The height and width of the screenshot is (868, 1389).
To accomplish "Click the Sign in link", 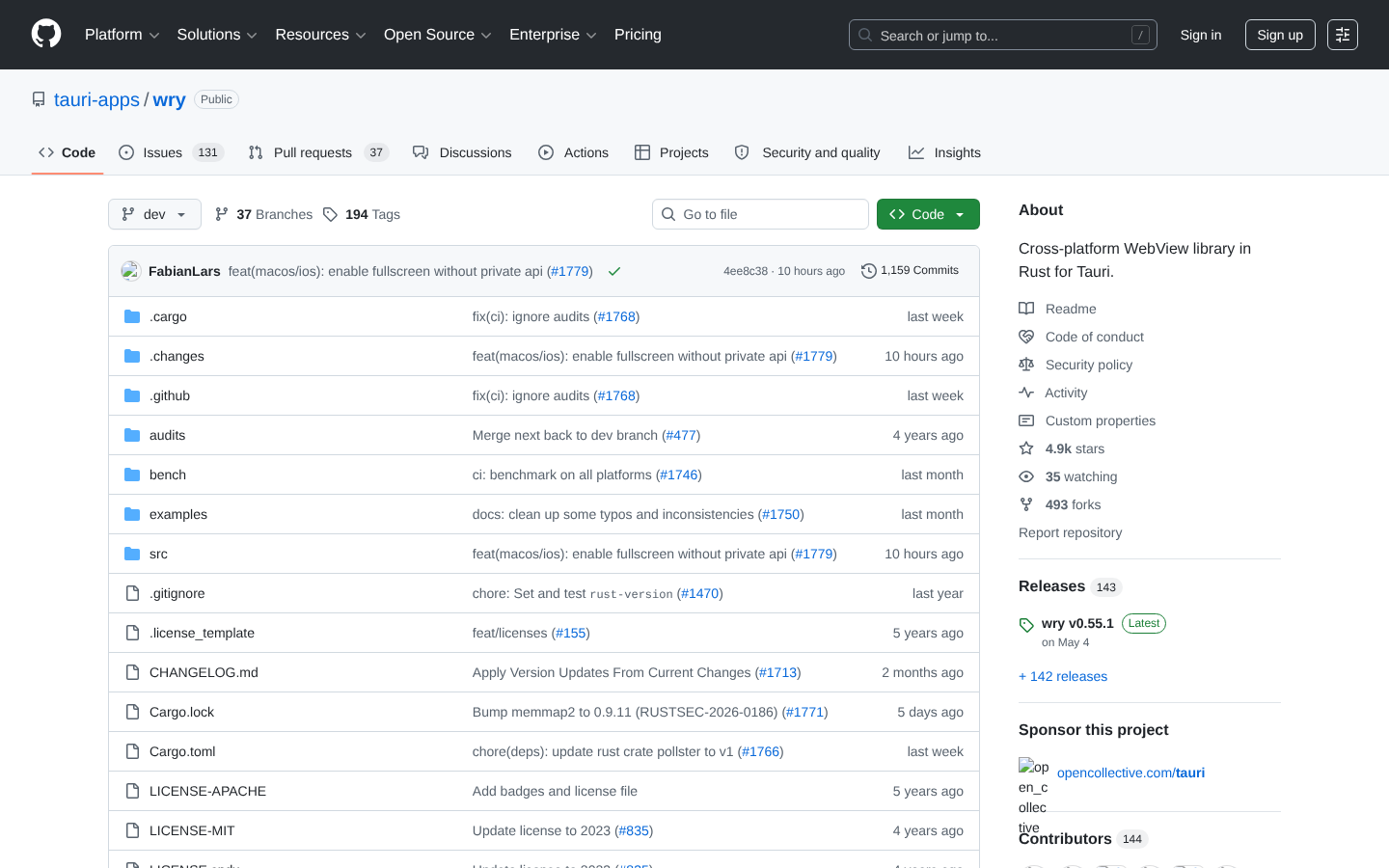I will coord(1201,35).
